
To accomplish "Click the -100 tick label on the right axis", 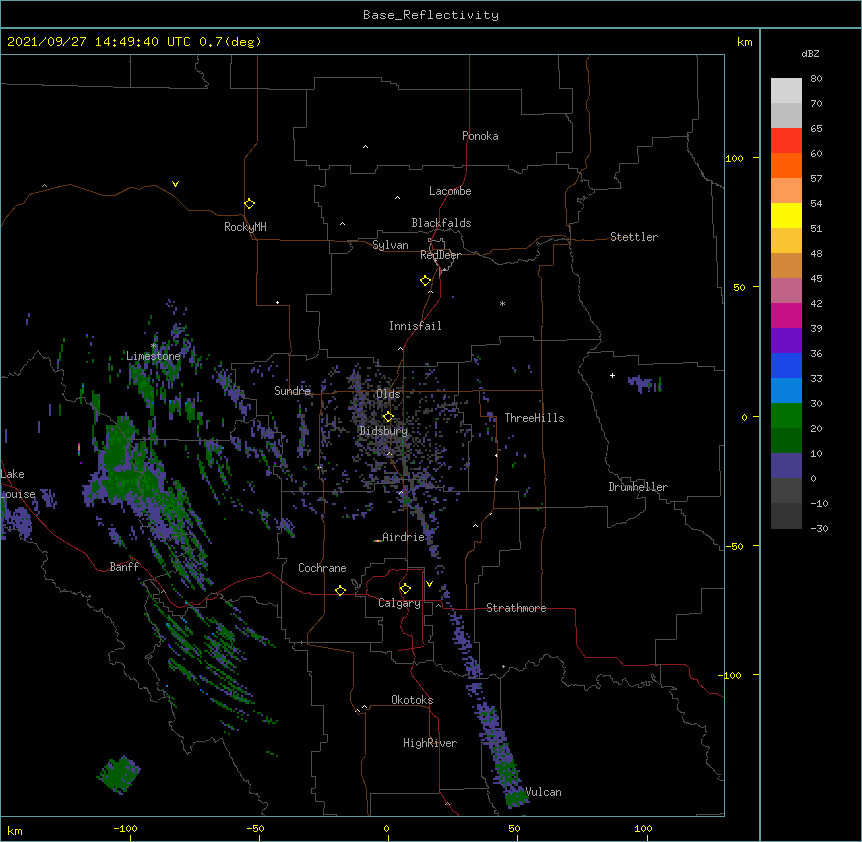I will pos(731,675).
